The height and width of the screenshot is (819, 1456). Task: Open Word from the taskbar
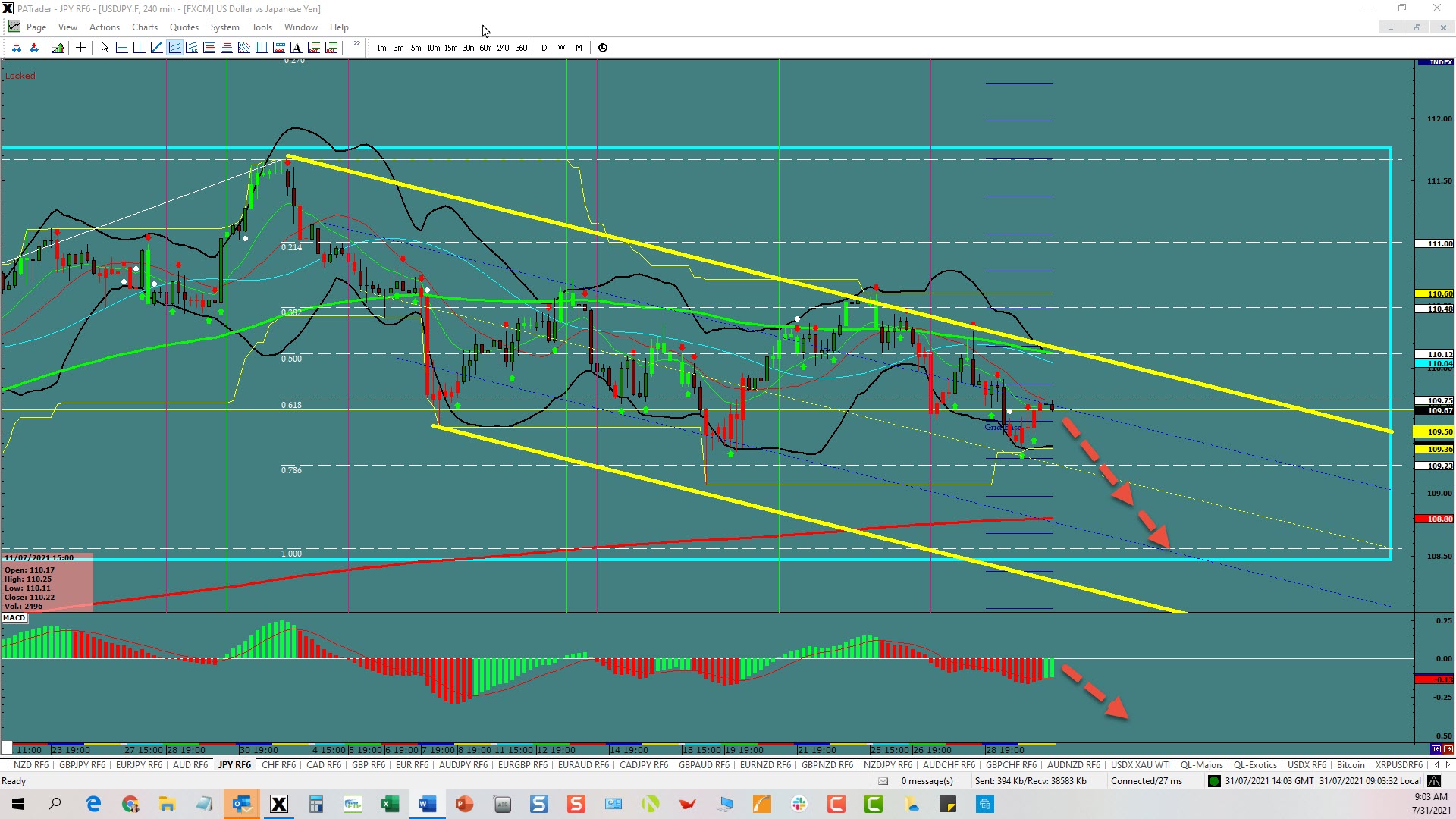point(427,804)
